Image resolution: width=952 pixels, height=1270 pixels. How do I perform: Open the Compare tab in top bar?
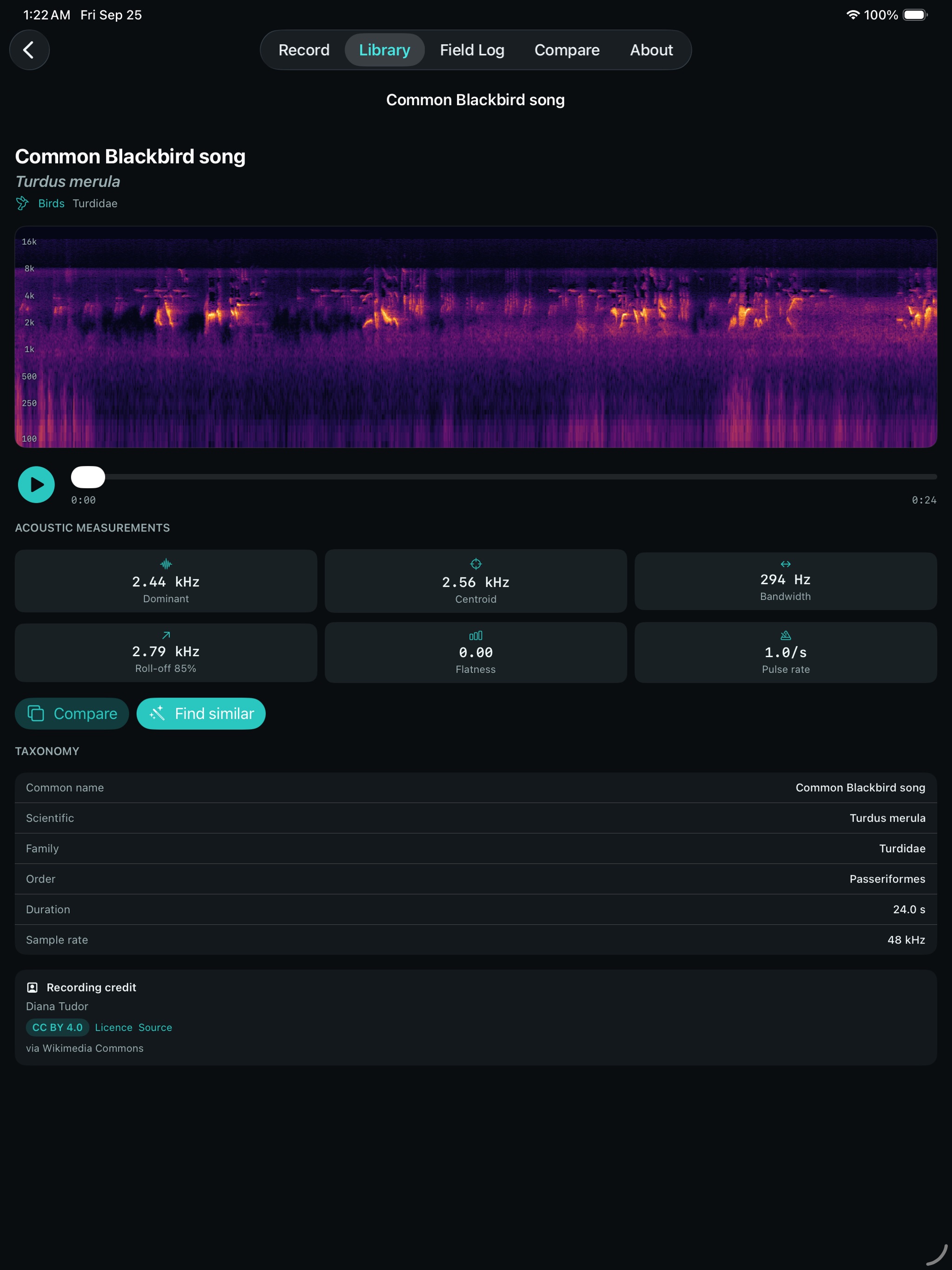click(566, 50)
